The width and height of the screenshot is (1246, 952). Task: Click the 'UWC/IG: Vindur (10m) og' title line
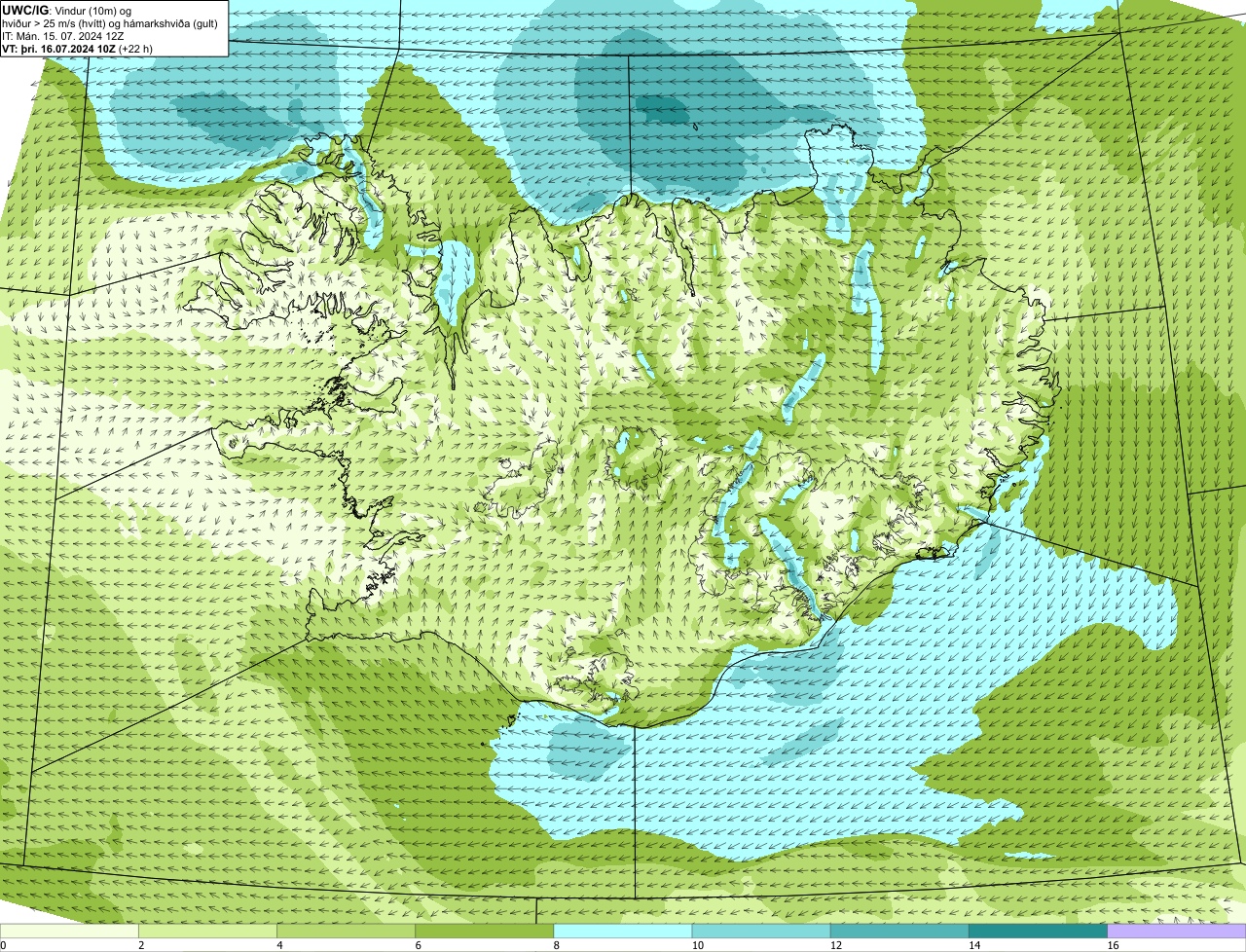[x=66, y=11]
